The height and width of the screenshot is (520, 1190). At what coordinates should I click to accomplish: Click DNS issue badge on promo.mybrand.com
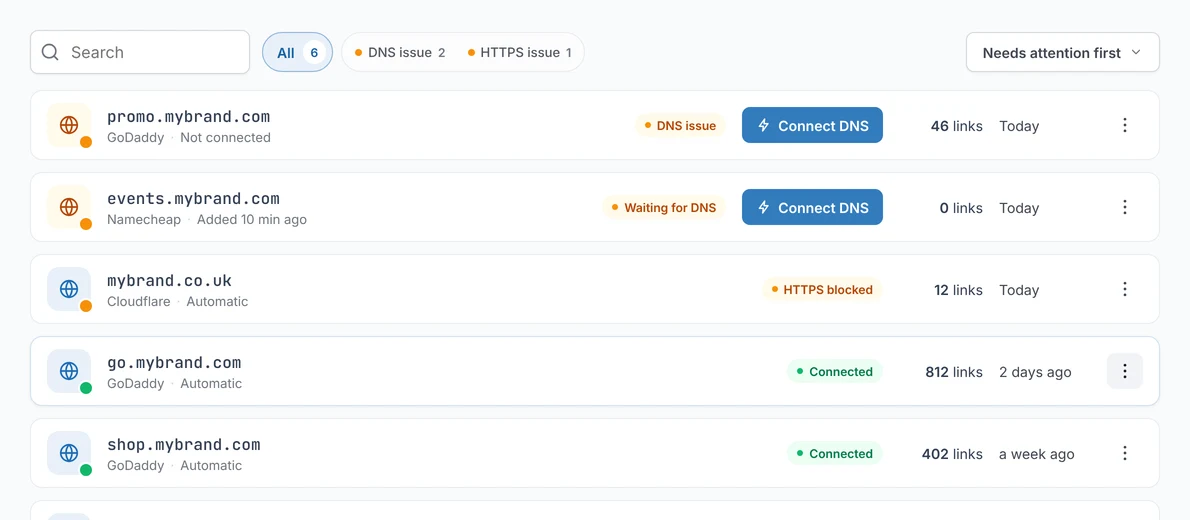coord(680,126)
